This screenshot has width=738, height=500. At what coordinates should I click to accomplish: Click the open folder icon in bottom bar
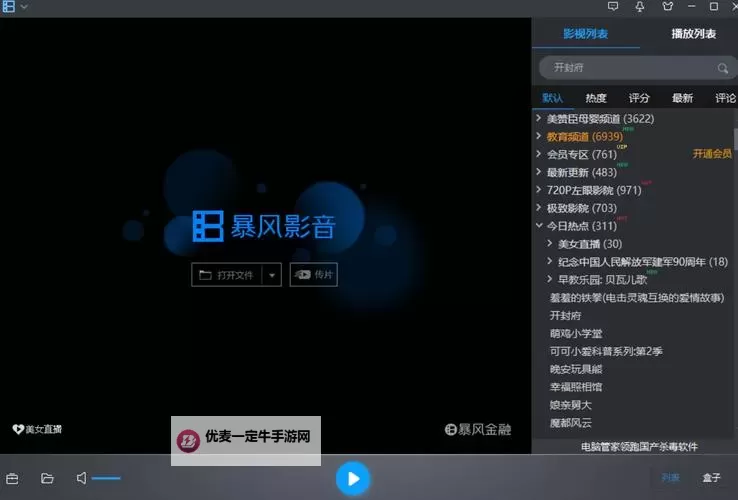(x=47, y=478)
